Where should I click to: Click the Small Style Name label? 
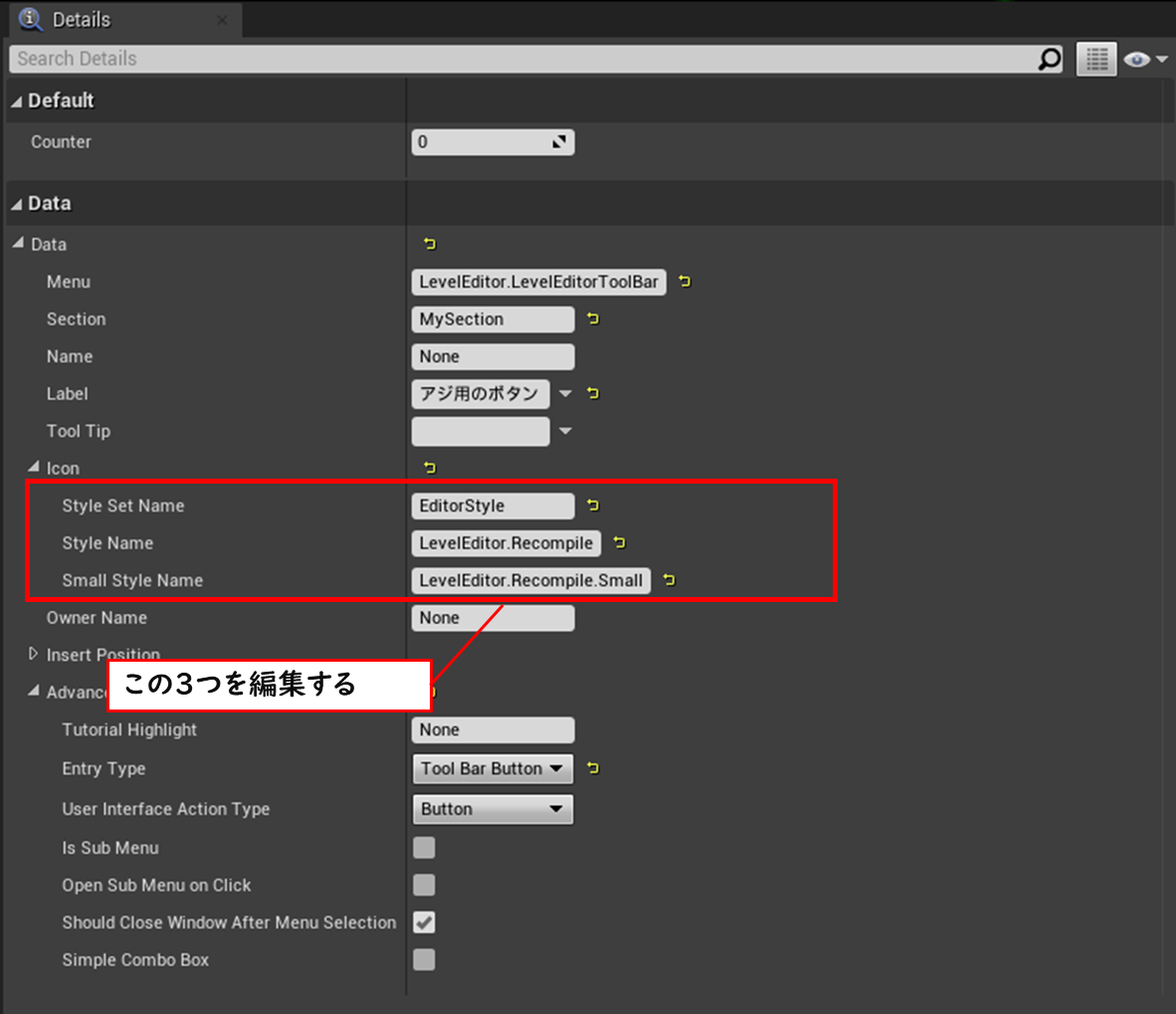click(x=132, y=580)
